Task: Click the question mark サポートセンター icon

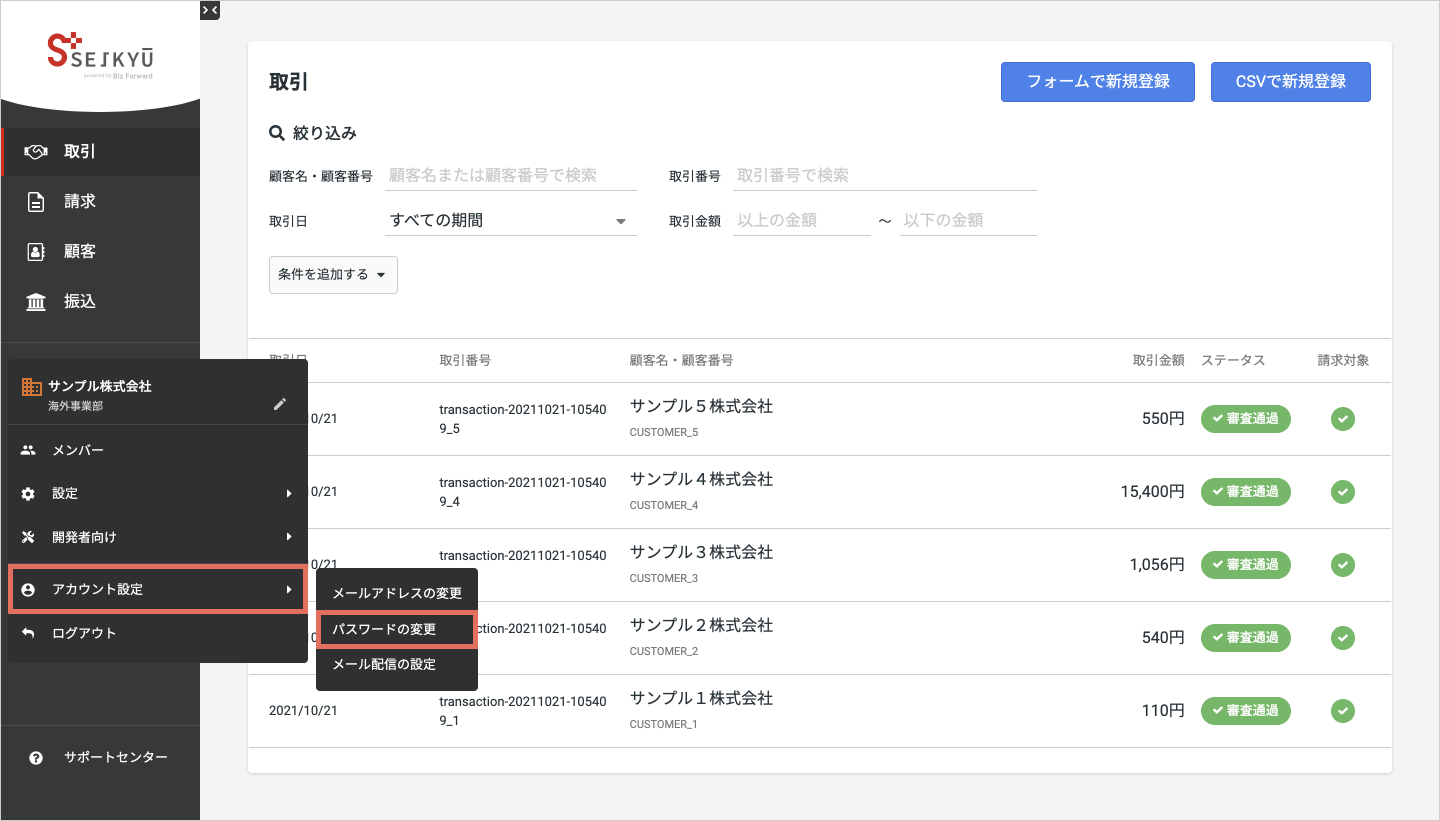Action: [36, 758]
